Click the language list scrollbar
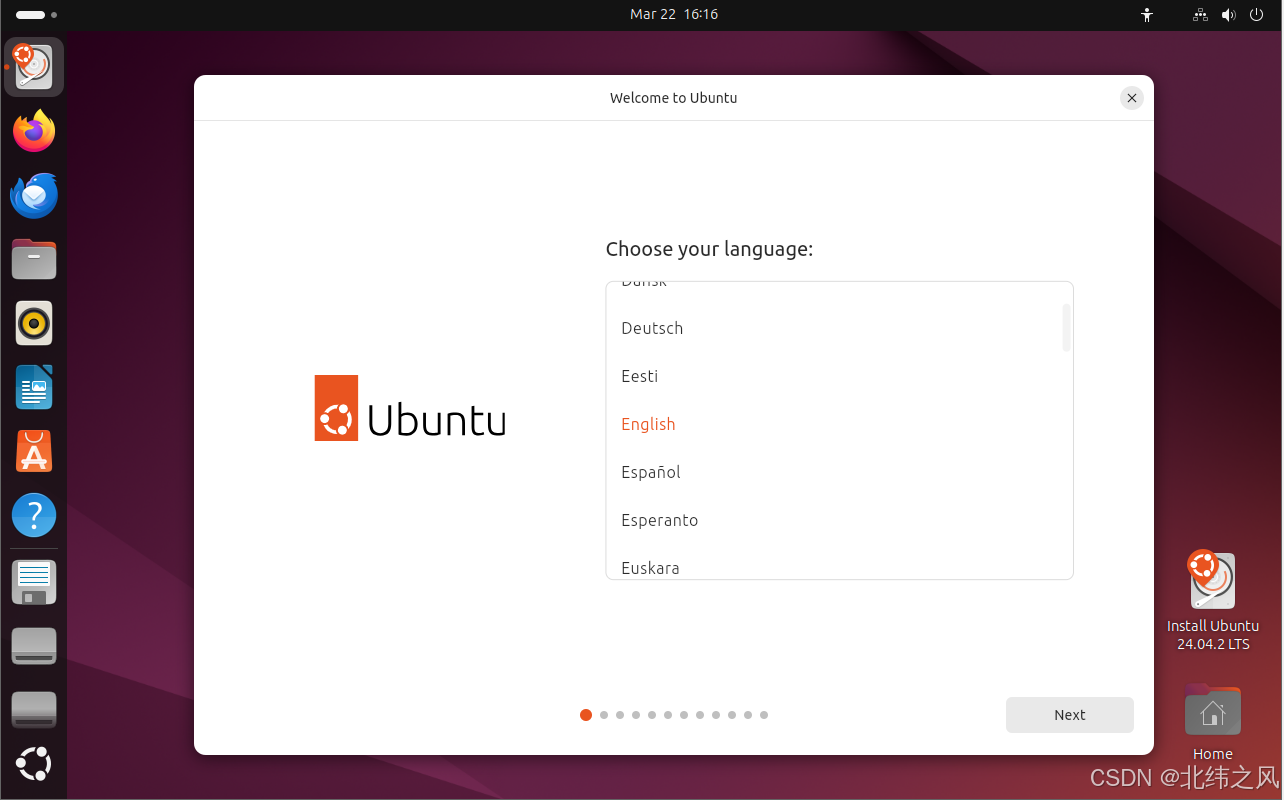This screenshot has height=800, width=1284. [1066, 326]
